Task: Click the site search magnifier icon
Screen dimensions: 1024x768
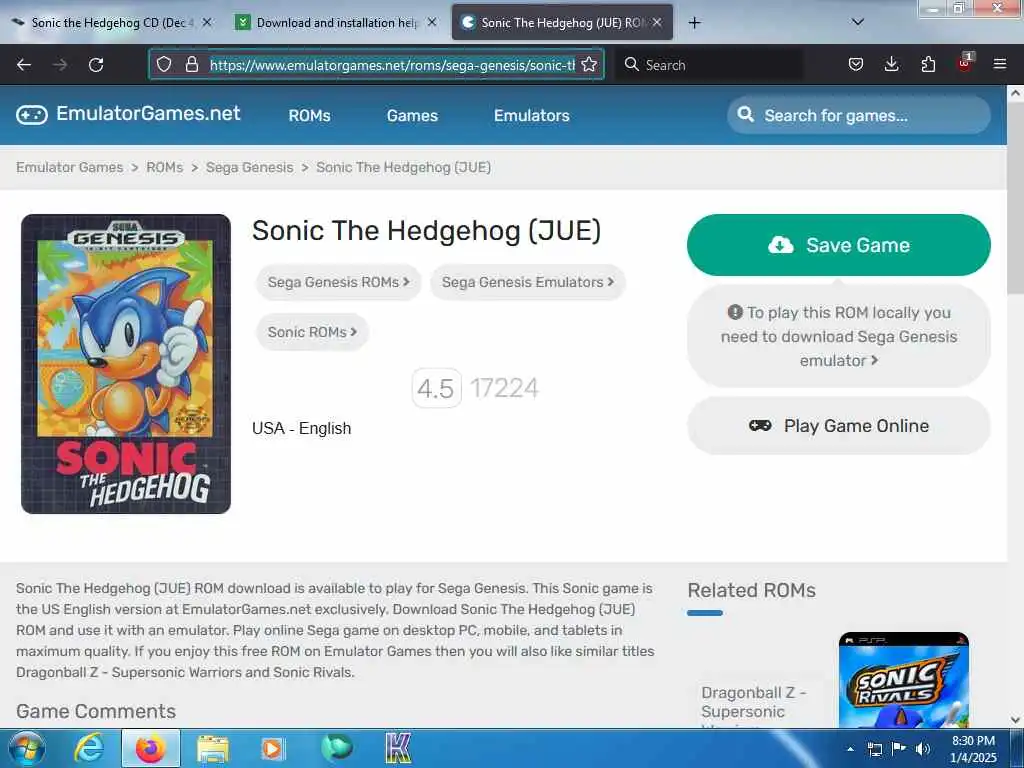Action: (745, 114)
